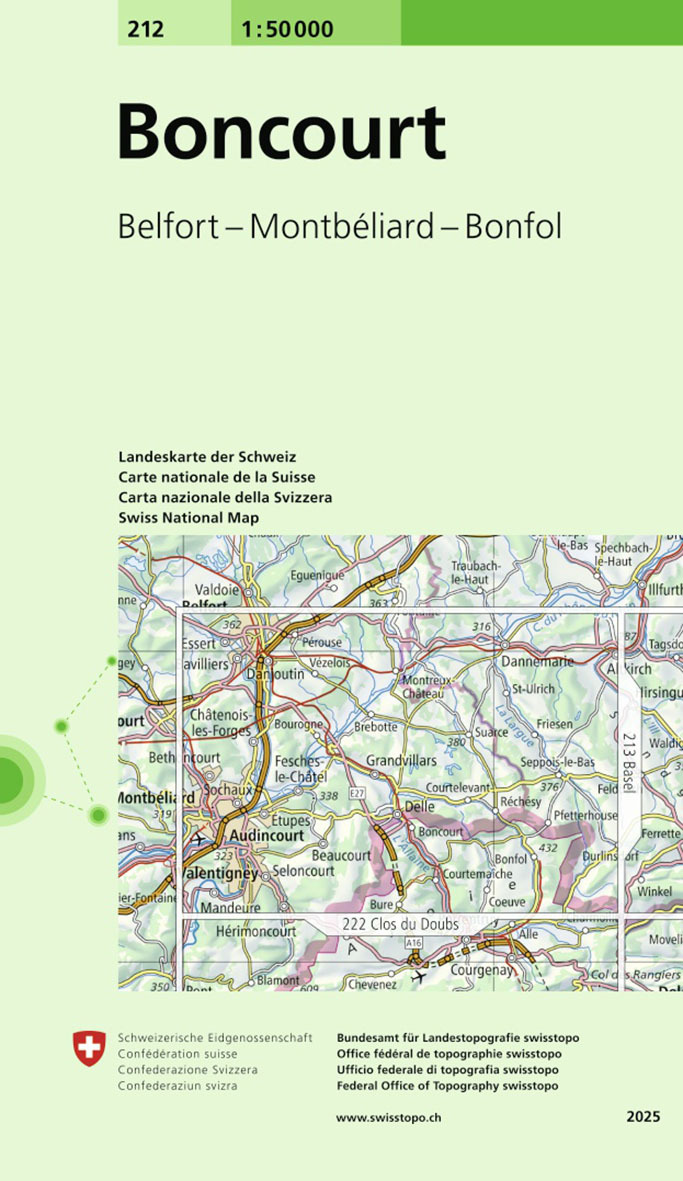Click the 1:50 000 scale label
The width and height of the screenshot is (683, 1181).
[289, 29]
